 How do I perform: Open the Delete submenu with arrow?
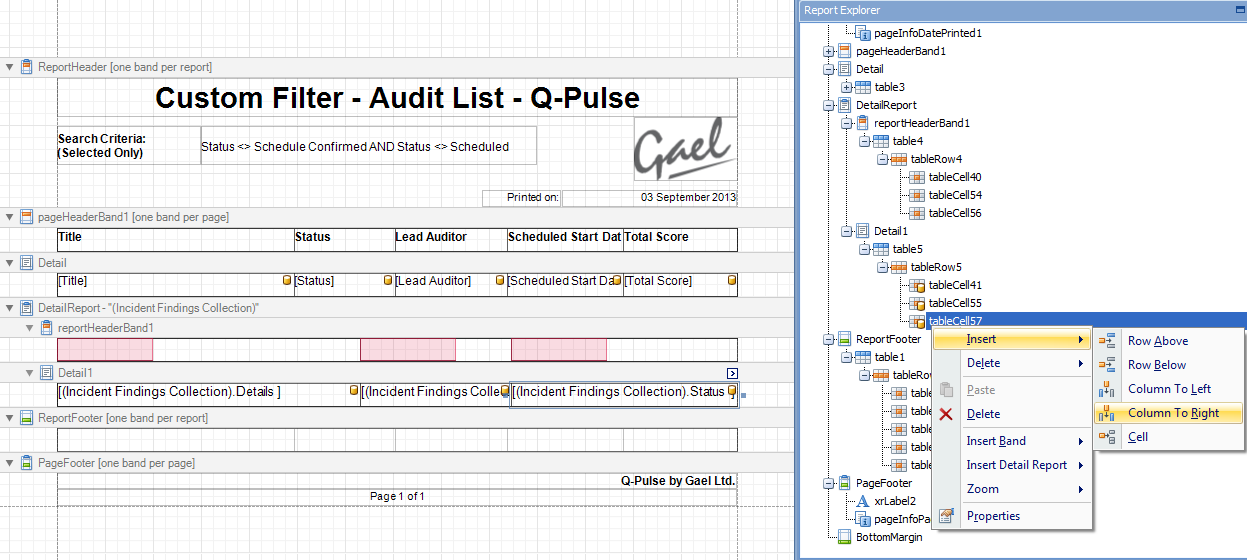pyautogui.click(x=1013, y=364)
